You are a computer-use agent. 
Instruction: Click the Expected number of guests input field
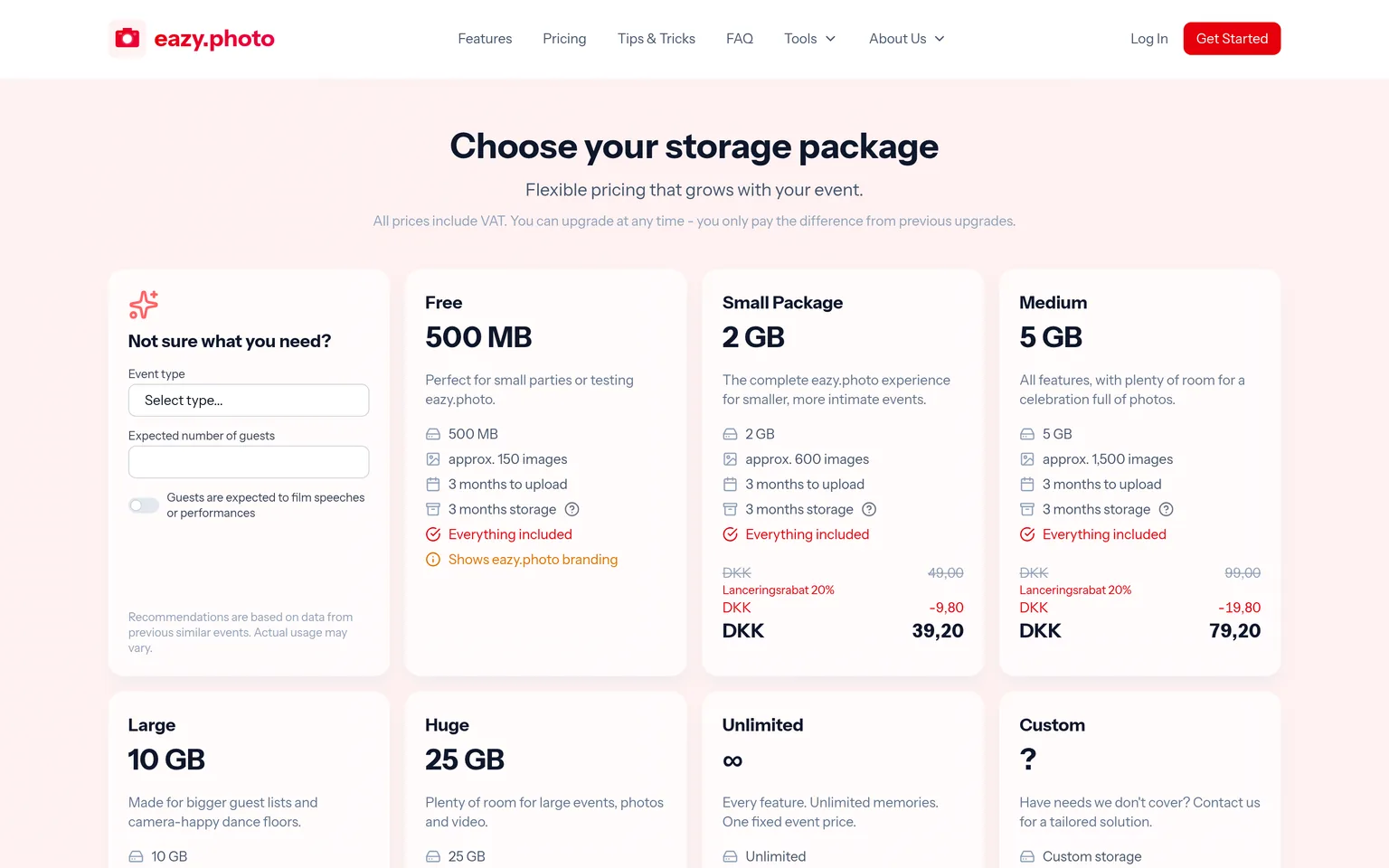249,462
